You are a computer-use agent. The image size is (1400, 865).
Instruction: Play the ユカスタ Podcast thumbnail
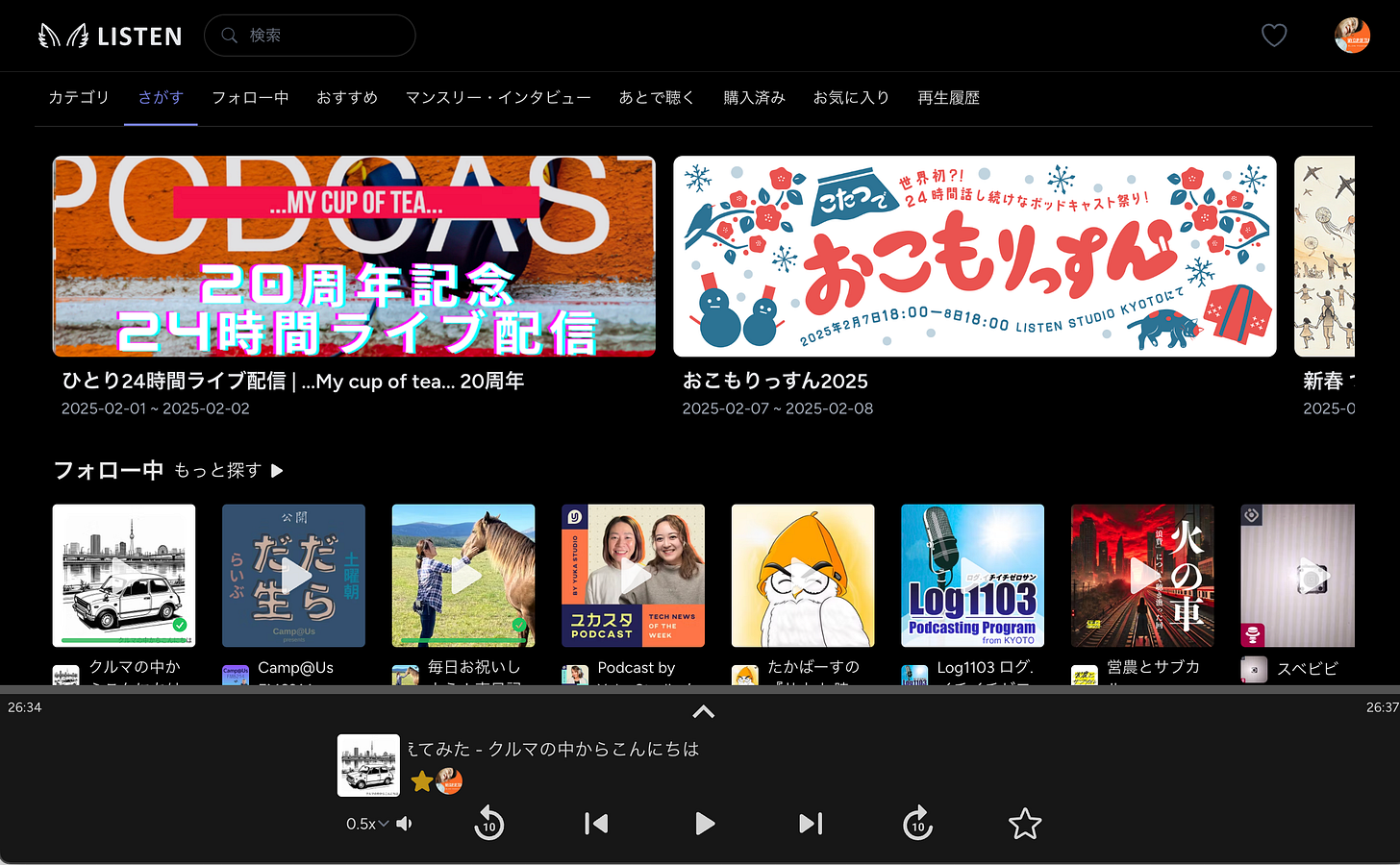click(x=633, y=576)
